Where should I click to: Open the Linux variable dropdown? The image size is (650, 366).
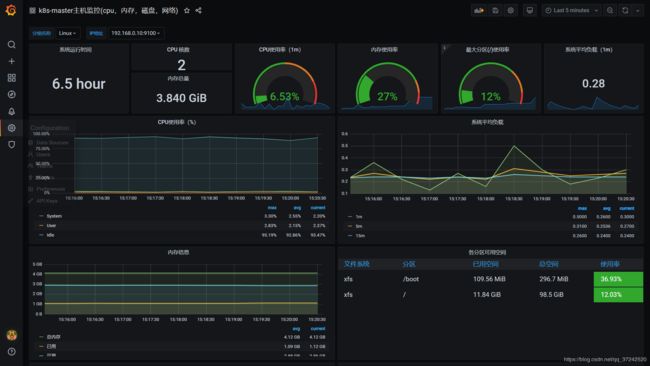point(67,33)
